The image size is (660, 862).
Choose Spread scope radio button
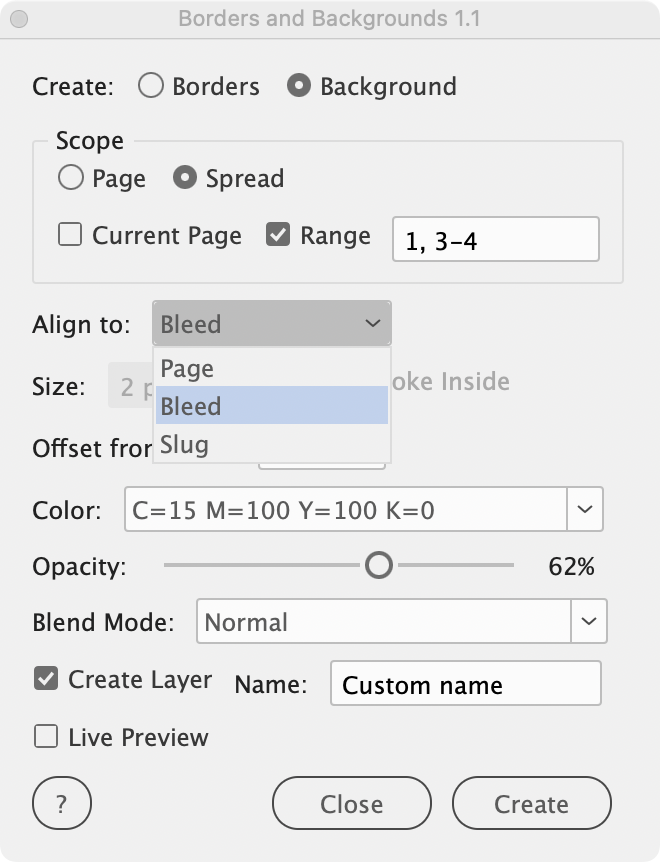tap(185, 178)
